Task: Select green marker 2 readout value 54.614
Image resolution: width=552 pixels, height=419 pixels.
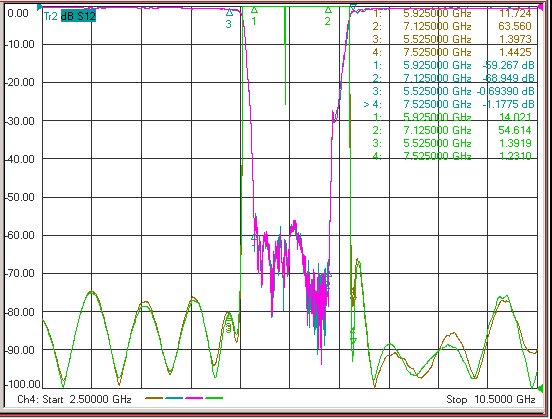Action: click(x=515, y=130)
